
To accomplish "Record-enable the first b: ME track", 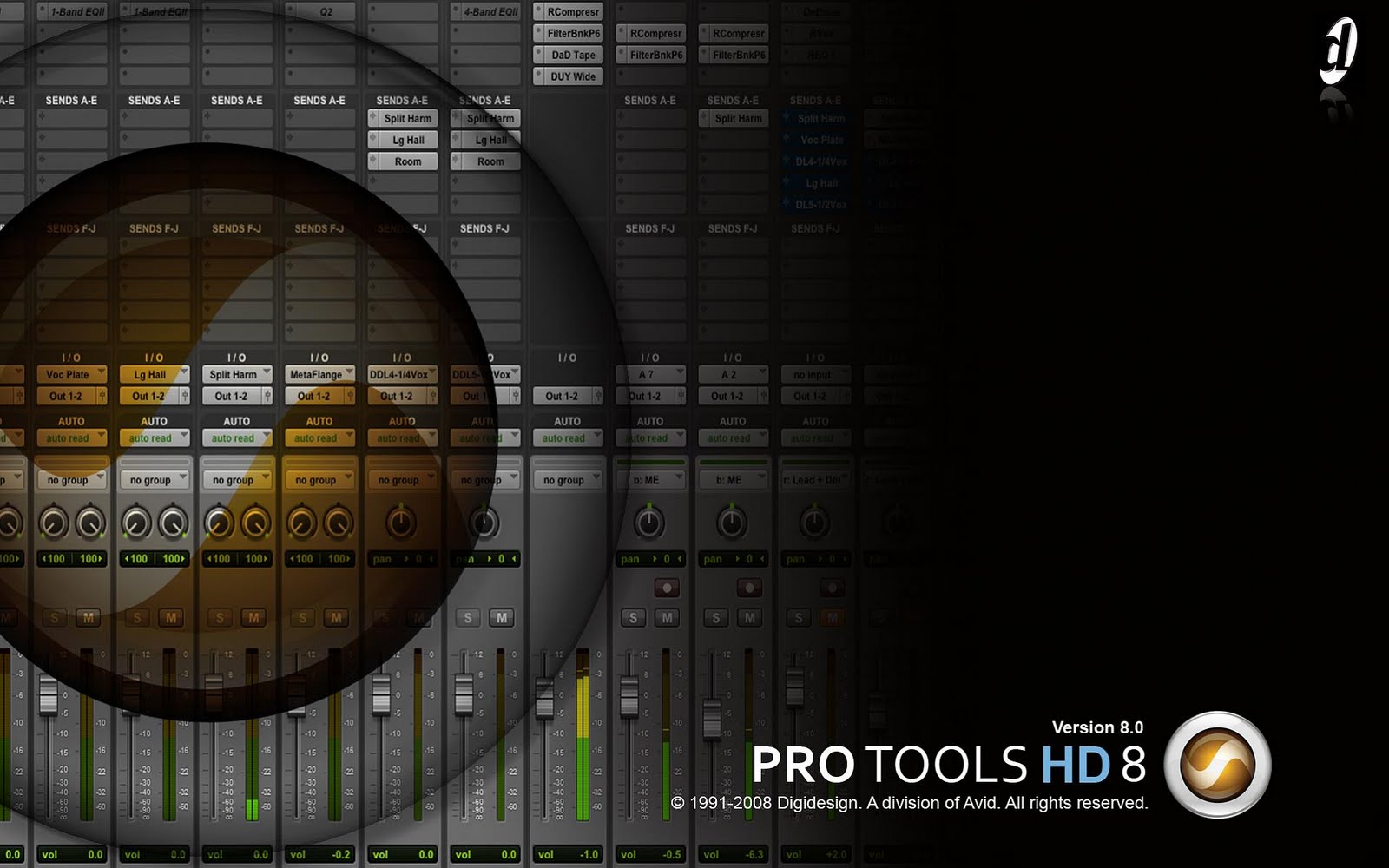I will pos(666,586).
